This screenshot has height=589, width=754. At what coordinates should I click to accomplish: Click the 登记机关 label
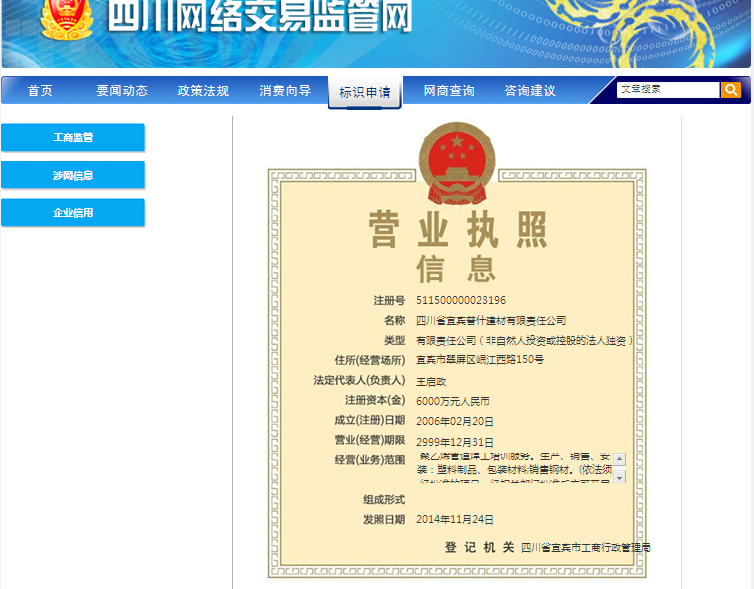click(x=479, y=547)
